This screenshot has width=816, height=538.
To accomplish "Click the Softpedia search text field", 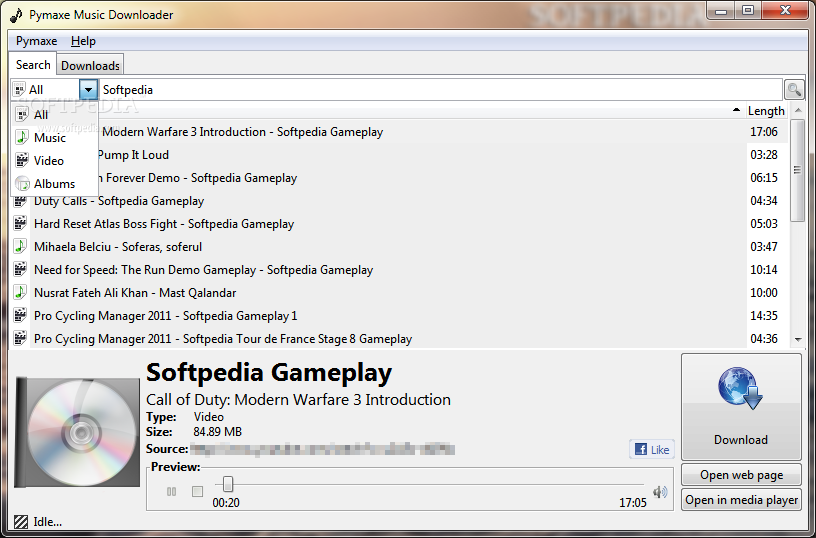I will pos(440,89).
